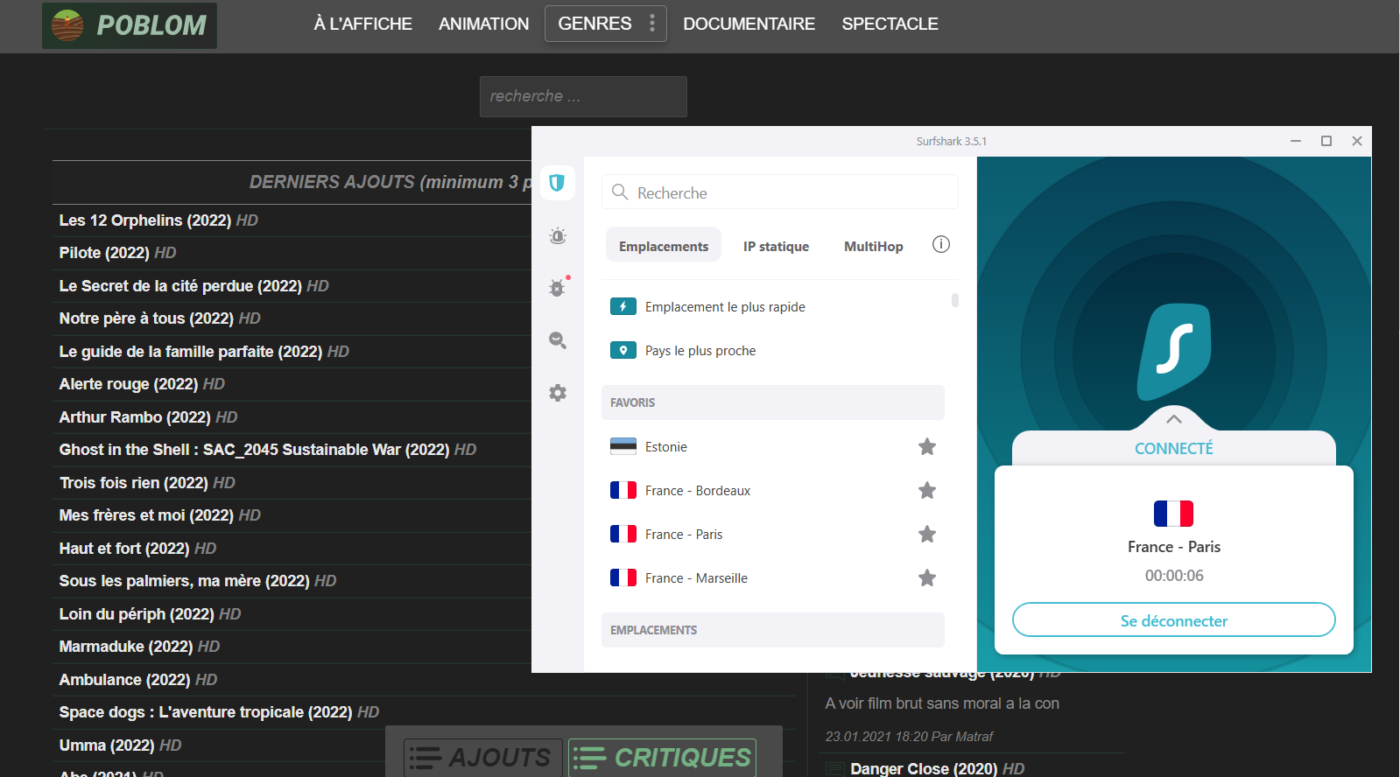Open the Surfshark search magnifier sidebar icon
Image resolution: width=1400 pixels, height=777 pixels.
[x=557, y=341]
